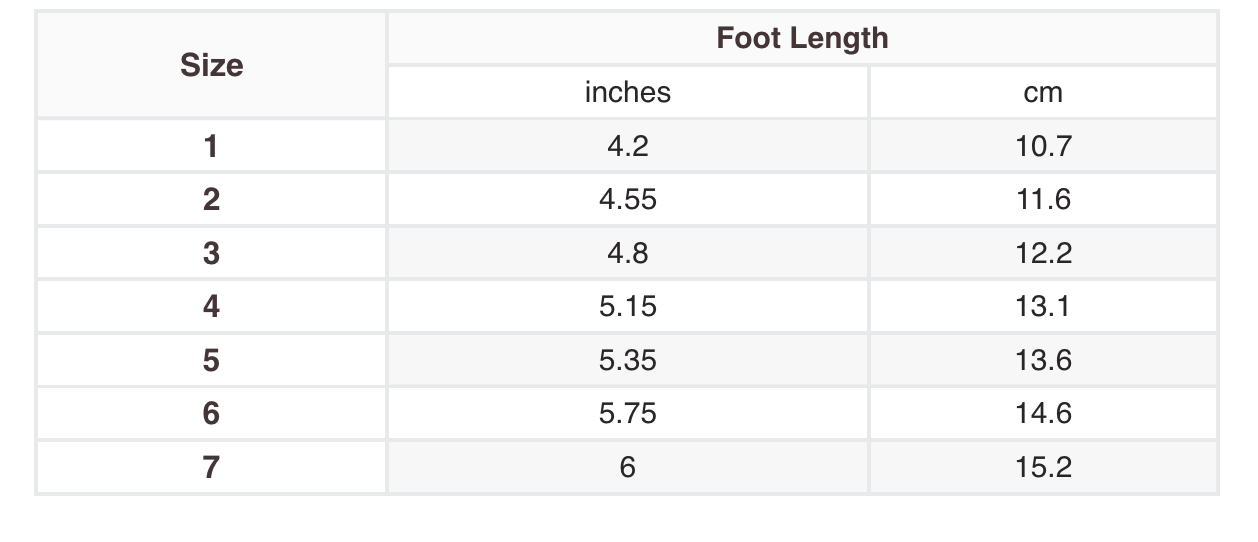Click size 1 row label

click(x=211, y=146)
